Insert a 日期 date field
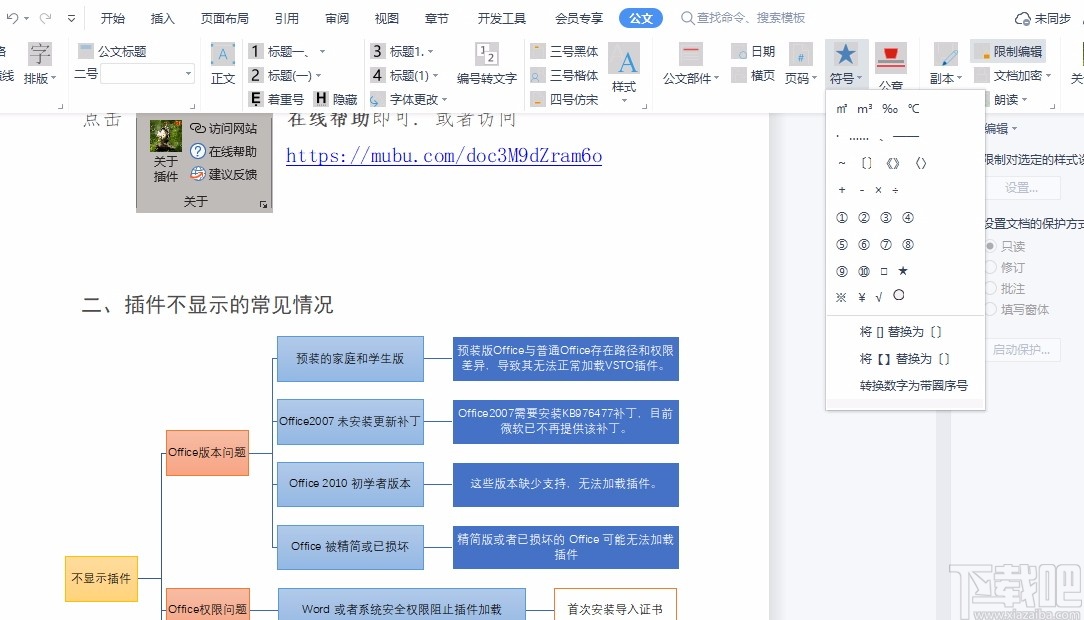The height and width of the screenshot is (620, 1084). (756, 50)
